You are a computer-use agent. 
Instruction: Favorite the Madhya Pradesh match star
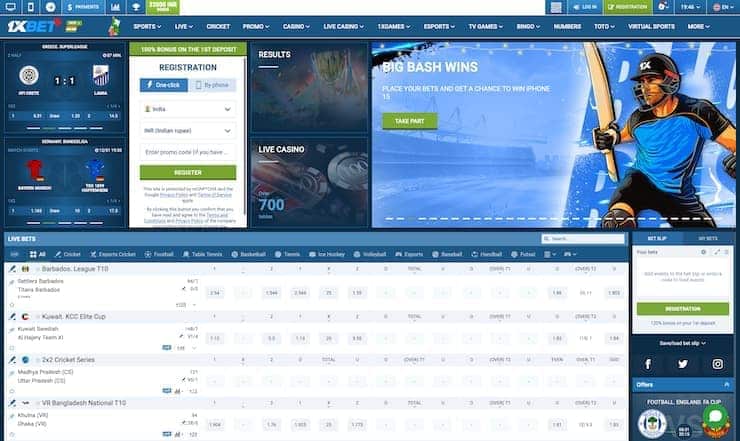12,391
